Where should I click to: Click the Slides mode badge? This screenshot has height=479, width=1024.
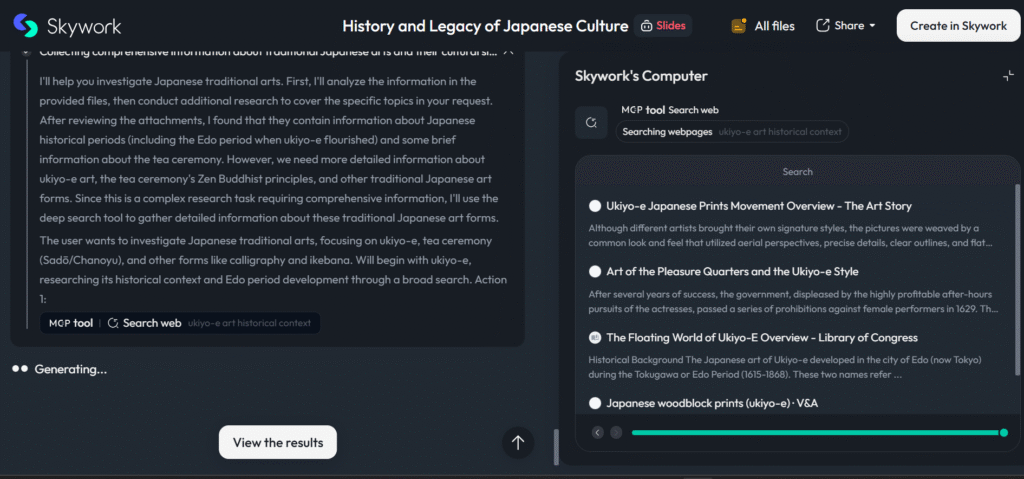click(x=664, y=26)
